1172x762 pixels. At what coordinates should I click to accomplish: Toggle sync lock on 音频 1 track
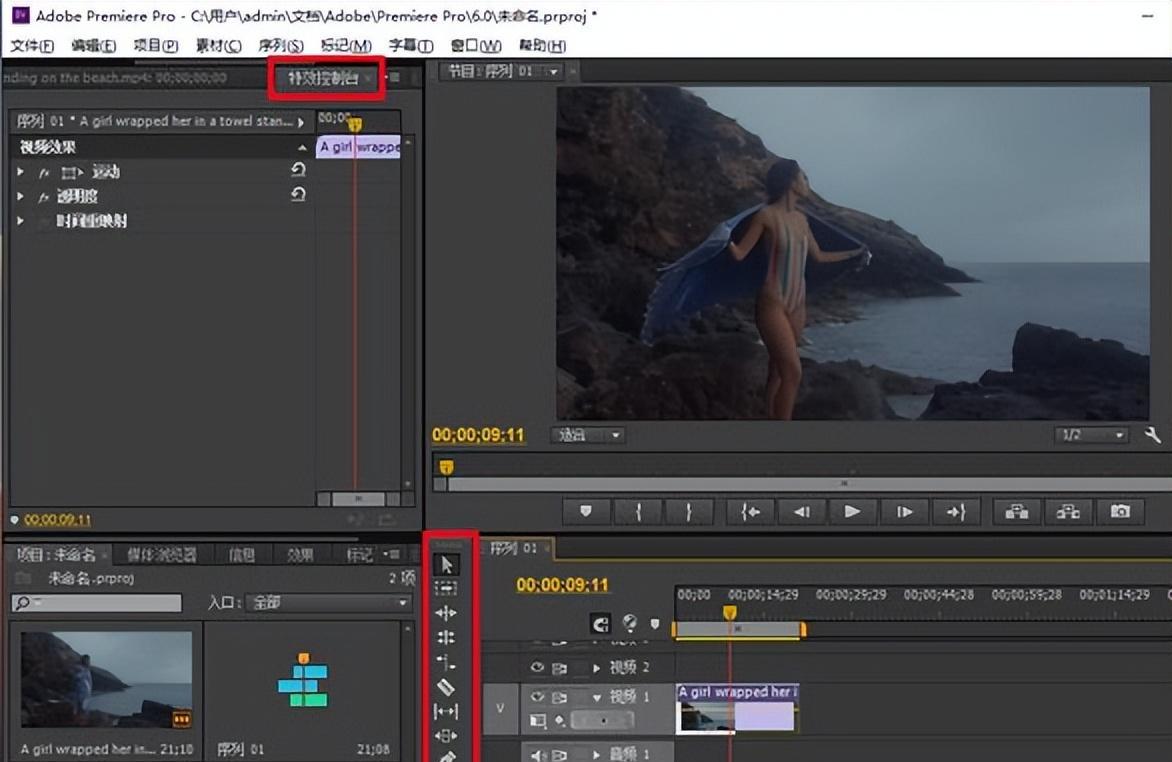click(559, 755)
